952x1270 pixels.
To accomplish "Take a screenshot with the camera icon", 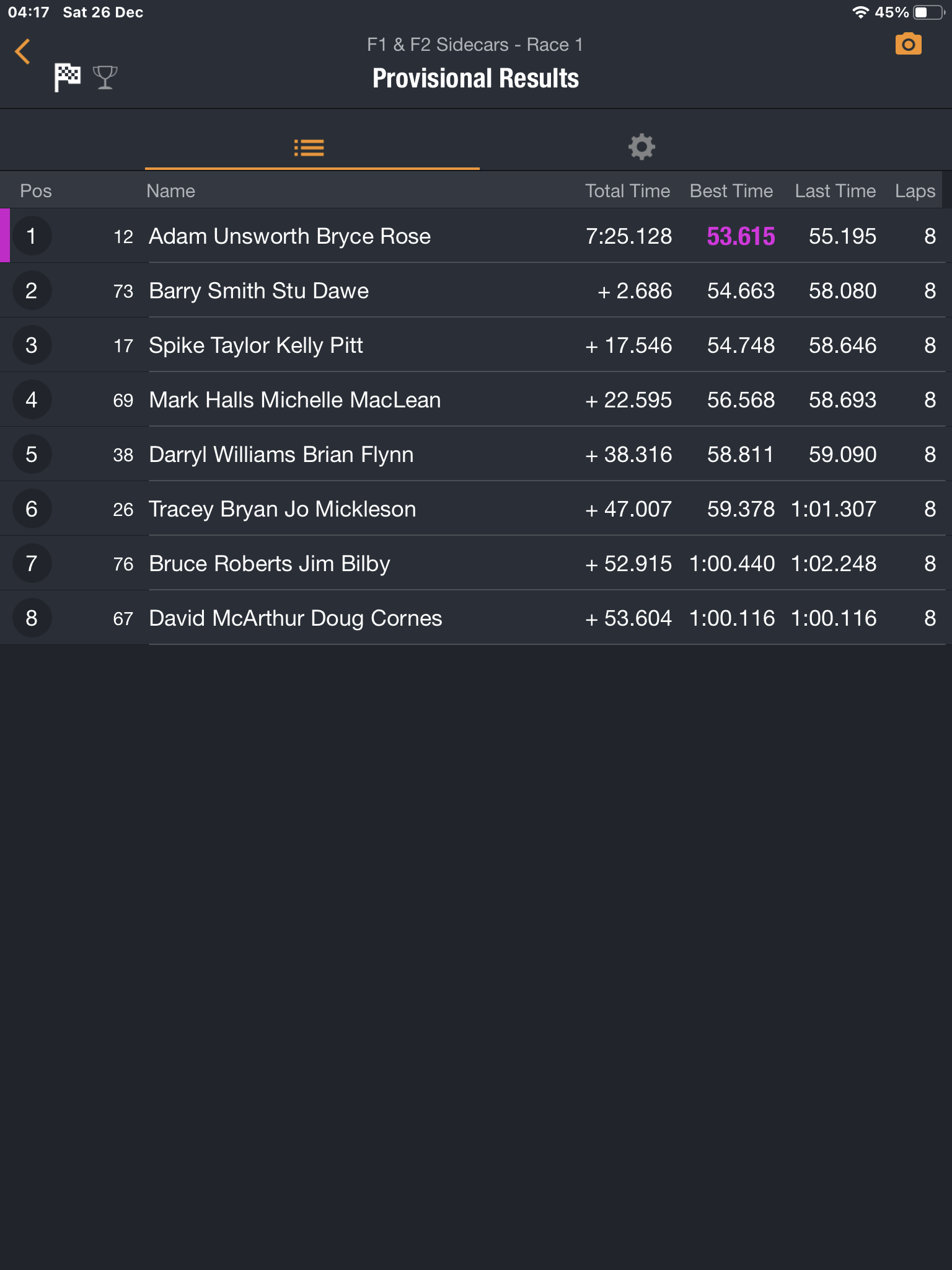I will coord(908,44).
